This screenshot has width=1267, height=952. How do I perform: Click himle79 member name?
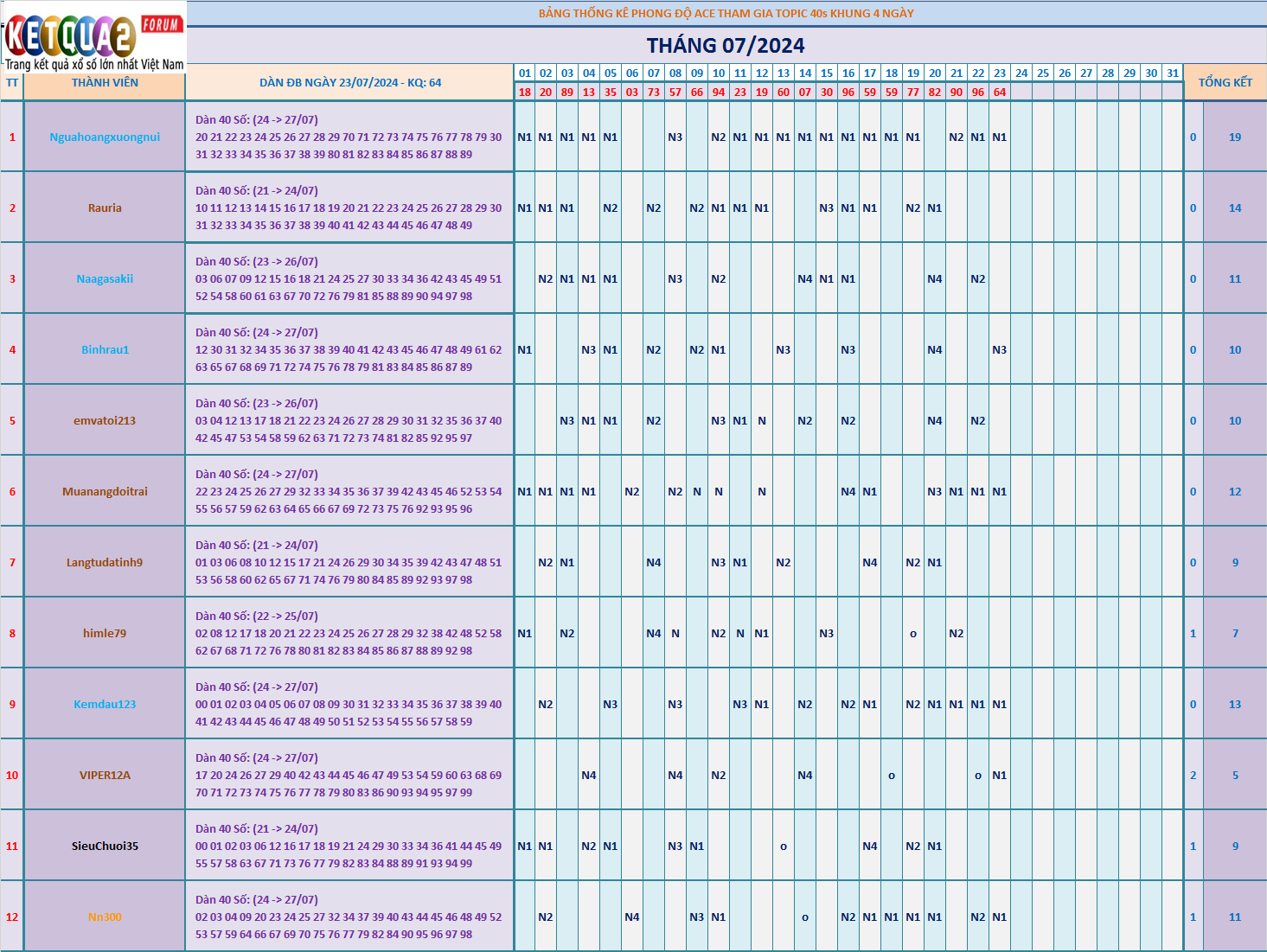click(105, 633)
